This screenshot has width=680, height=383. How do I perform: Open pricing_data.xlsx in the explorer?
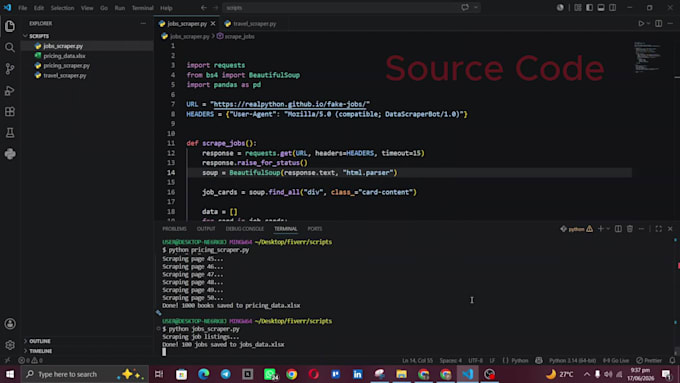point(64,56)
